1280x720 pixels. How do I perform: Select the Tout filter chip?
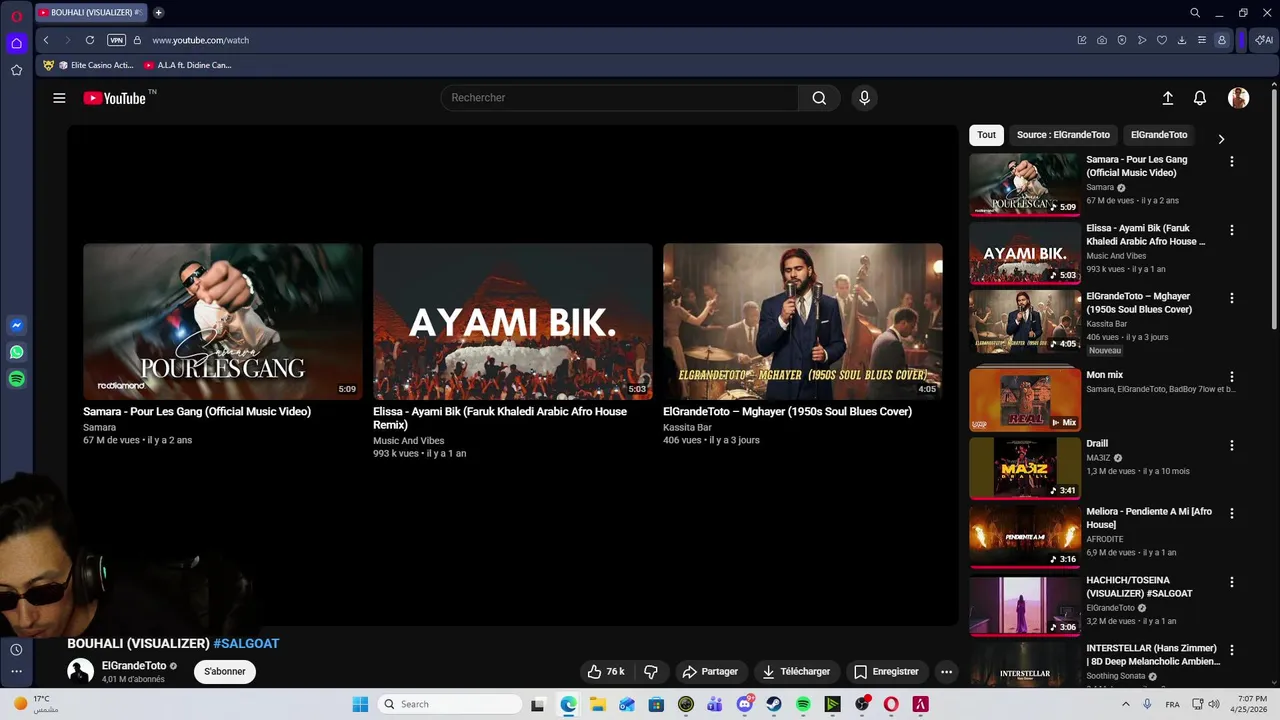click(987, 135)
